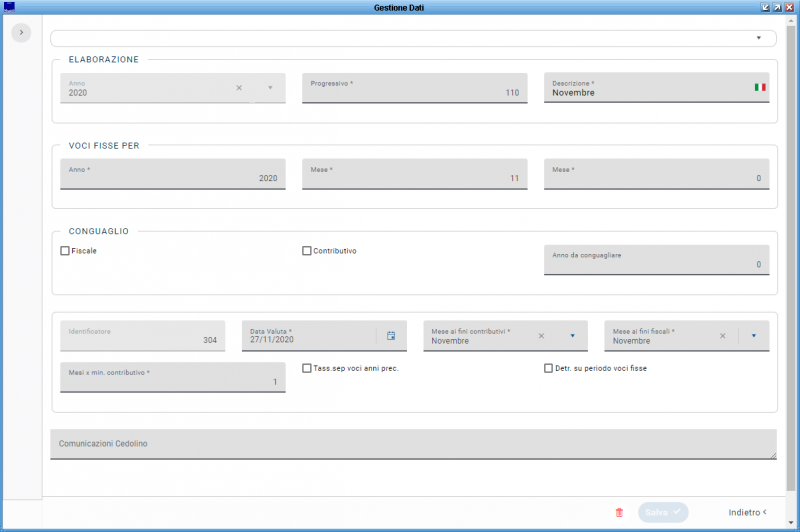800x532 pixels.
Task: Click the Identificatore field with 304
Action: pyautogui.click(x=142, y=336)
